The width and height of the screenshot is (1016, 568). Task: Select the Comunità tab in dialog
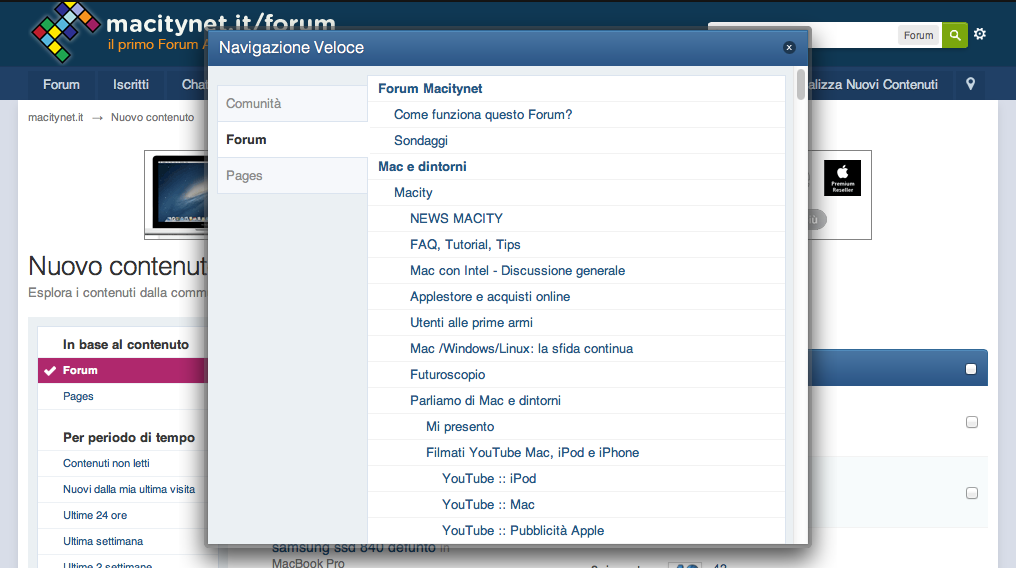pyautogui.click(x=292, y=104)
